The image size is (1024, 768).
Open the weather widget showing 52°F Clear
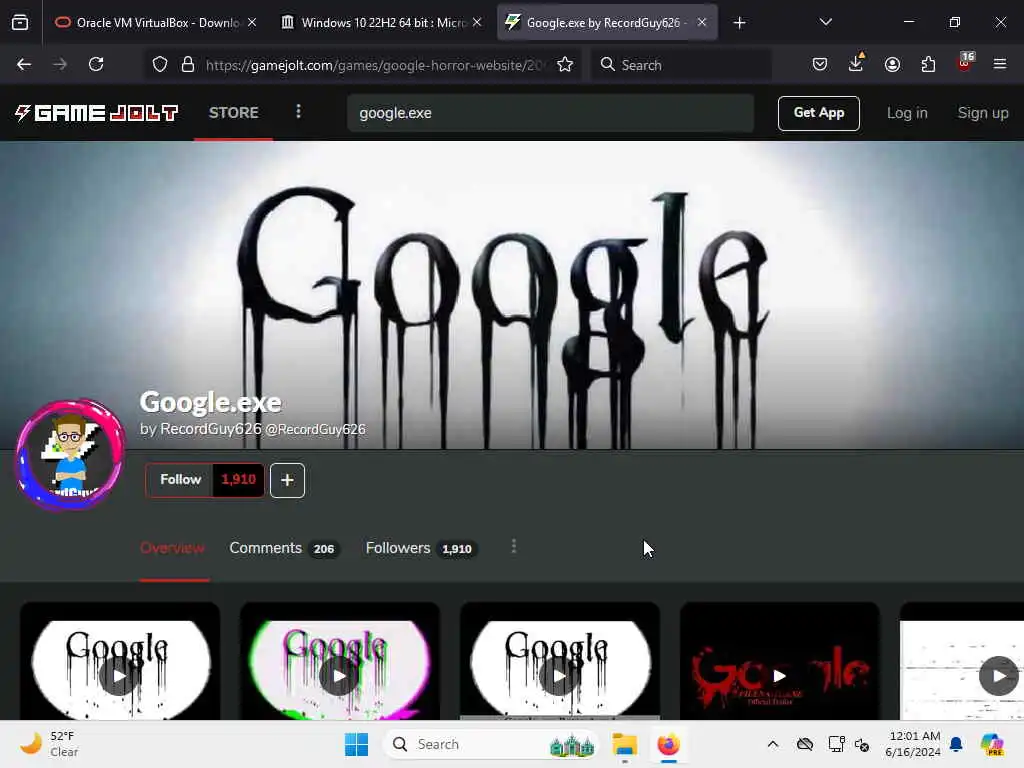point(50,744)
